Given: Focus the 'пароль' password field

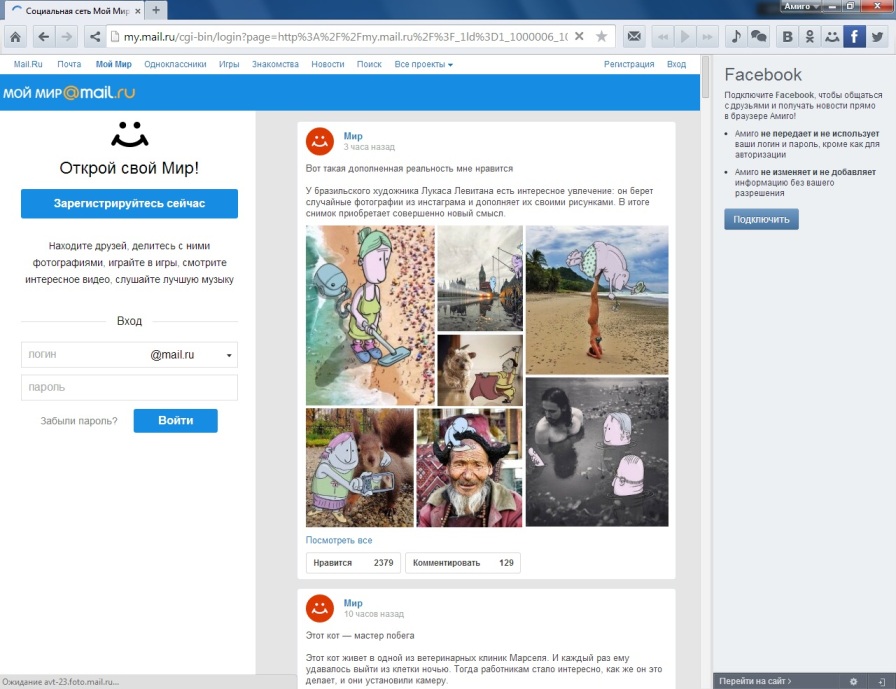Looking at the screenshot, I should [x=129, y=387].
